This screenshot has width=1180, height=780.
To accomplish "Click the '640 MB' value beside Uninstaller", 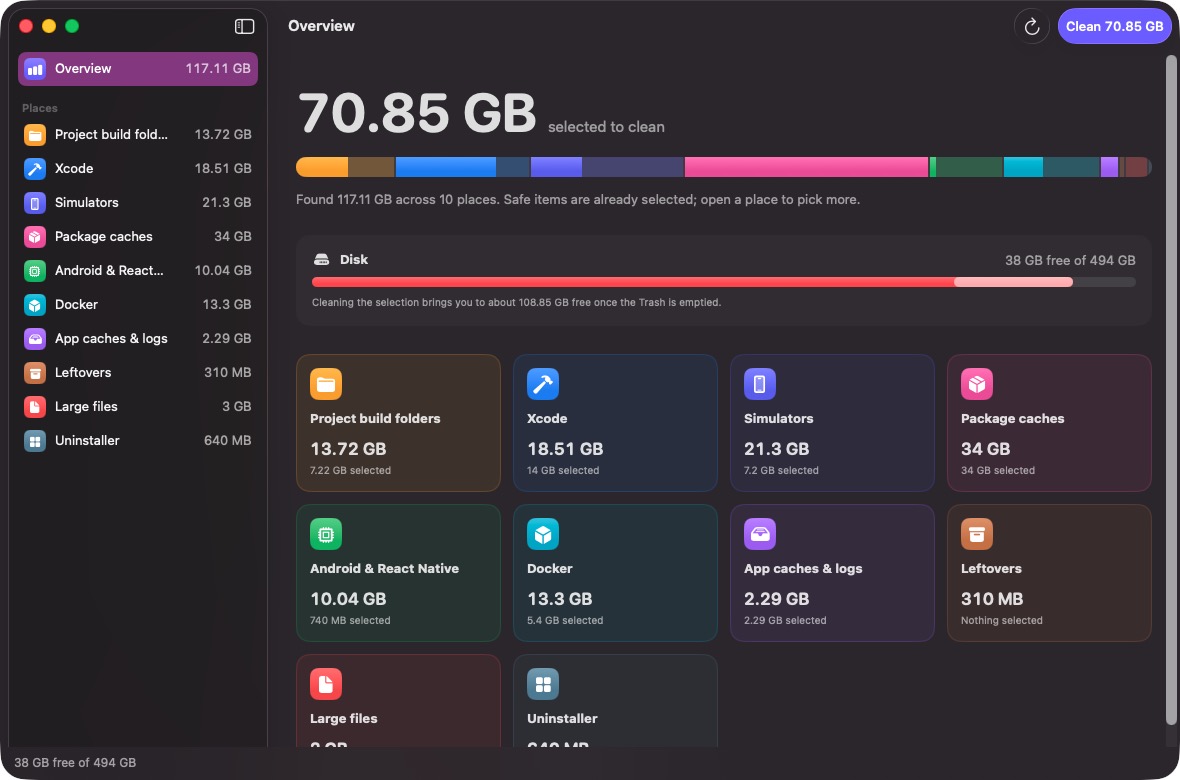I will (x=227, y=440).
